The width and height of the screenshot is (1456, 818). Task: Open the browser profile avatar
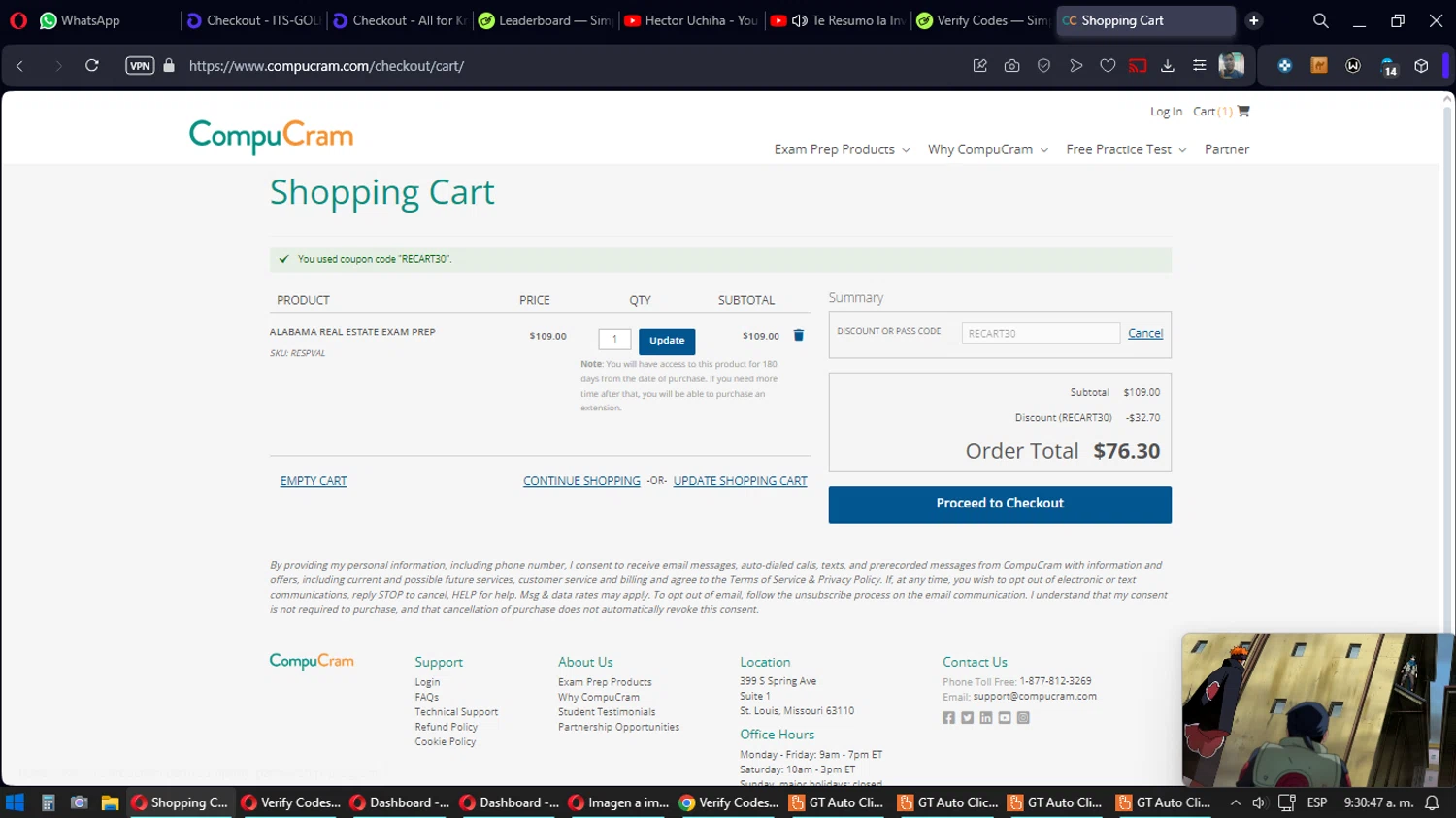(1232, 66)
